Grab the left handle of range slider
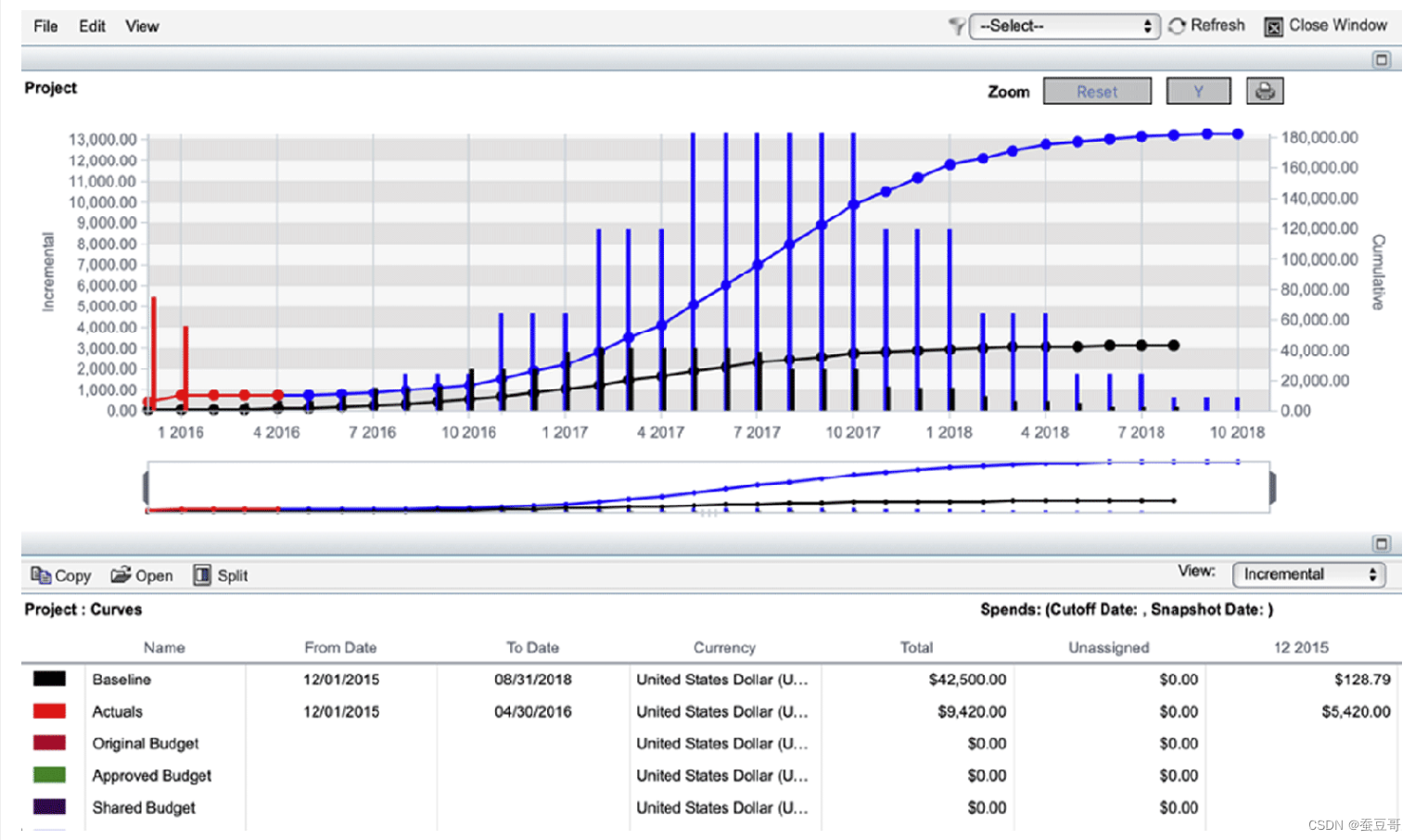This screenshot has height=840, width=1415. click(x=146, y=487)
